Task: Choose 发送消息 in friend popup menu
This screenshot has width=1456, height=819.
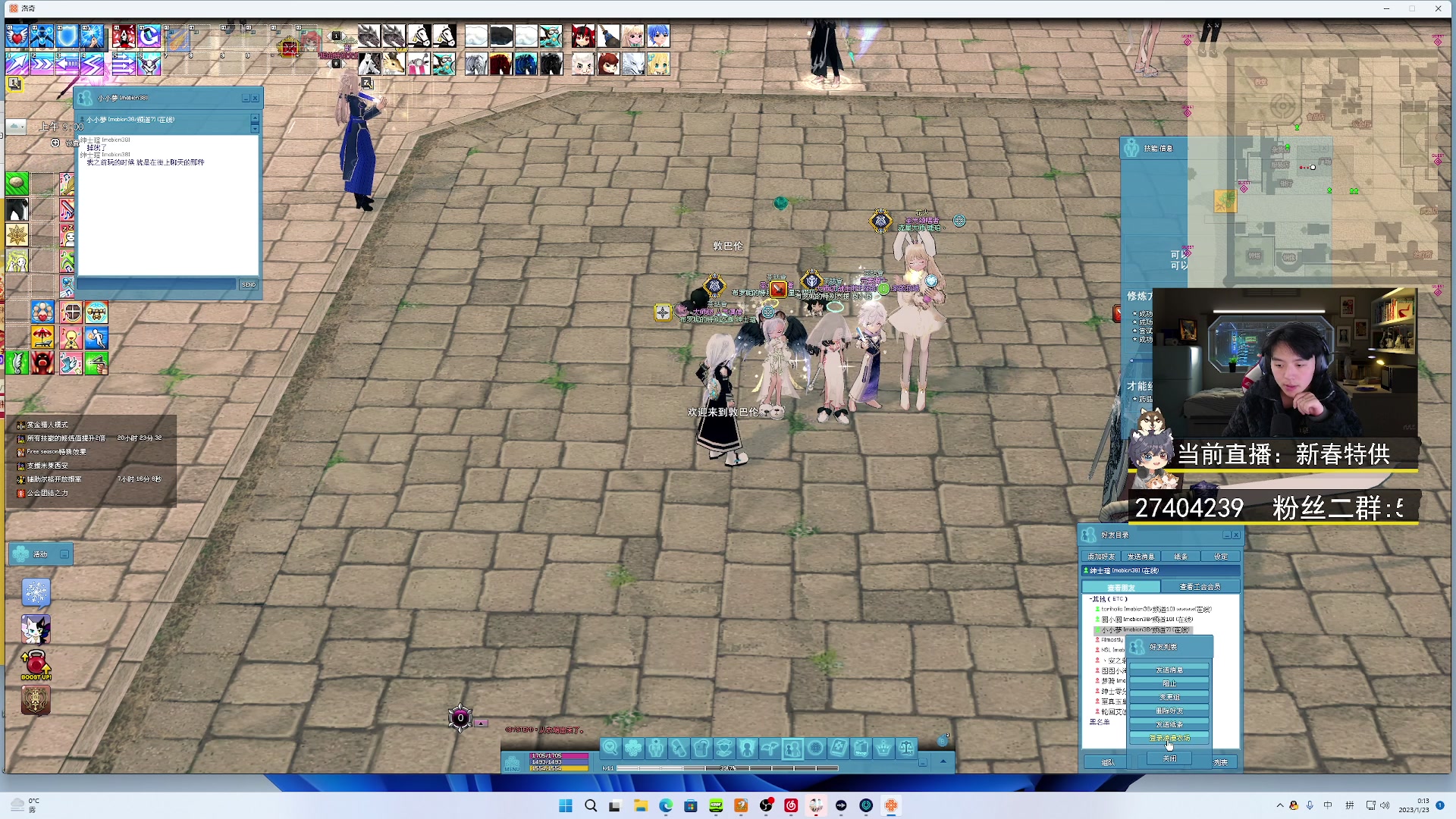Action: point(1169,670)
